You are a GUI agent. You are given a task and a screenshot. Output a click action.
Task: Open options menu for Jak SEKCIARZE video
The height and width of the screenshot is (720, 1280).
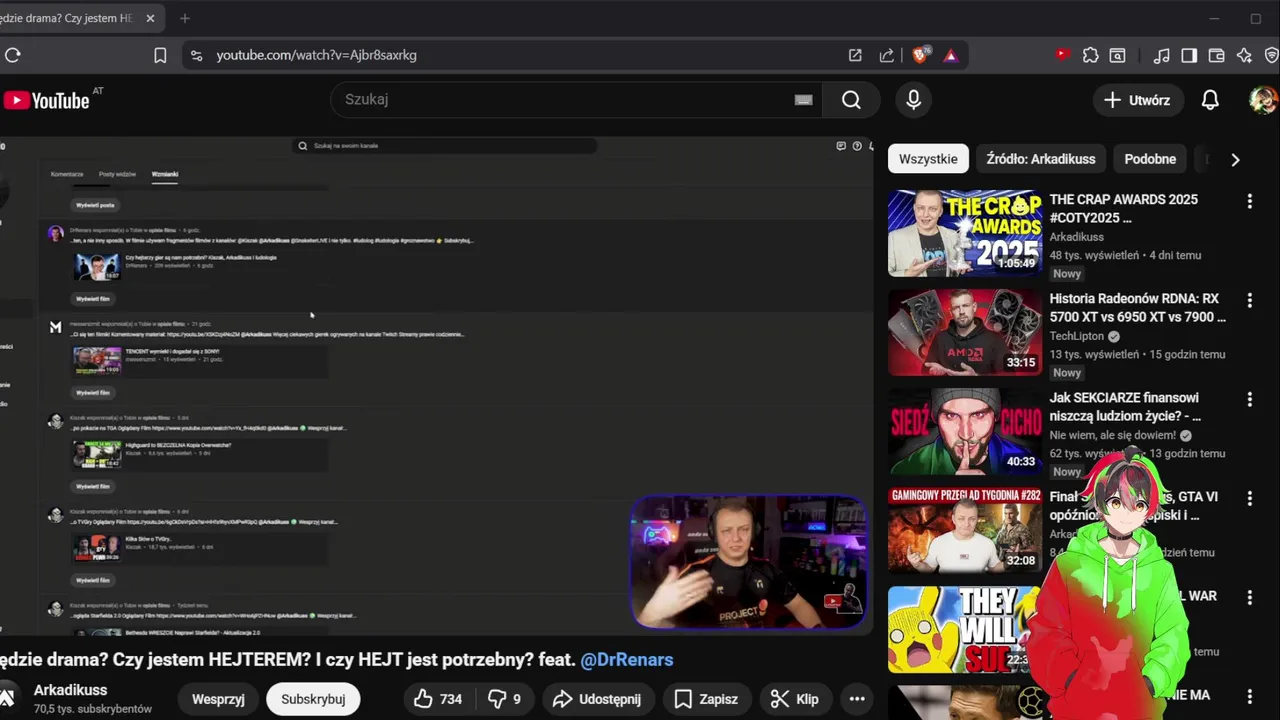point(1249,399)
